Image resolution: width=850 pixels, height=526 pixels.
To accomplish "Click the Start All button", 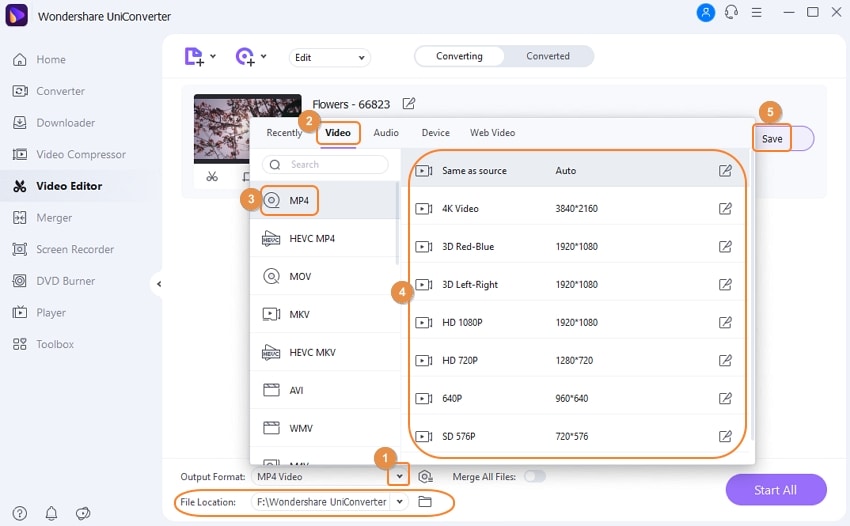I will 776,490.
